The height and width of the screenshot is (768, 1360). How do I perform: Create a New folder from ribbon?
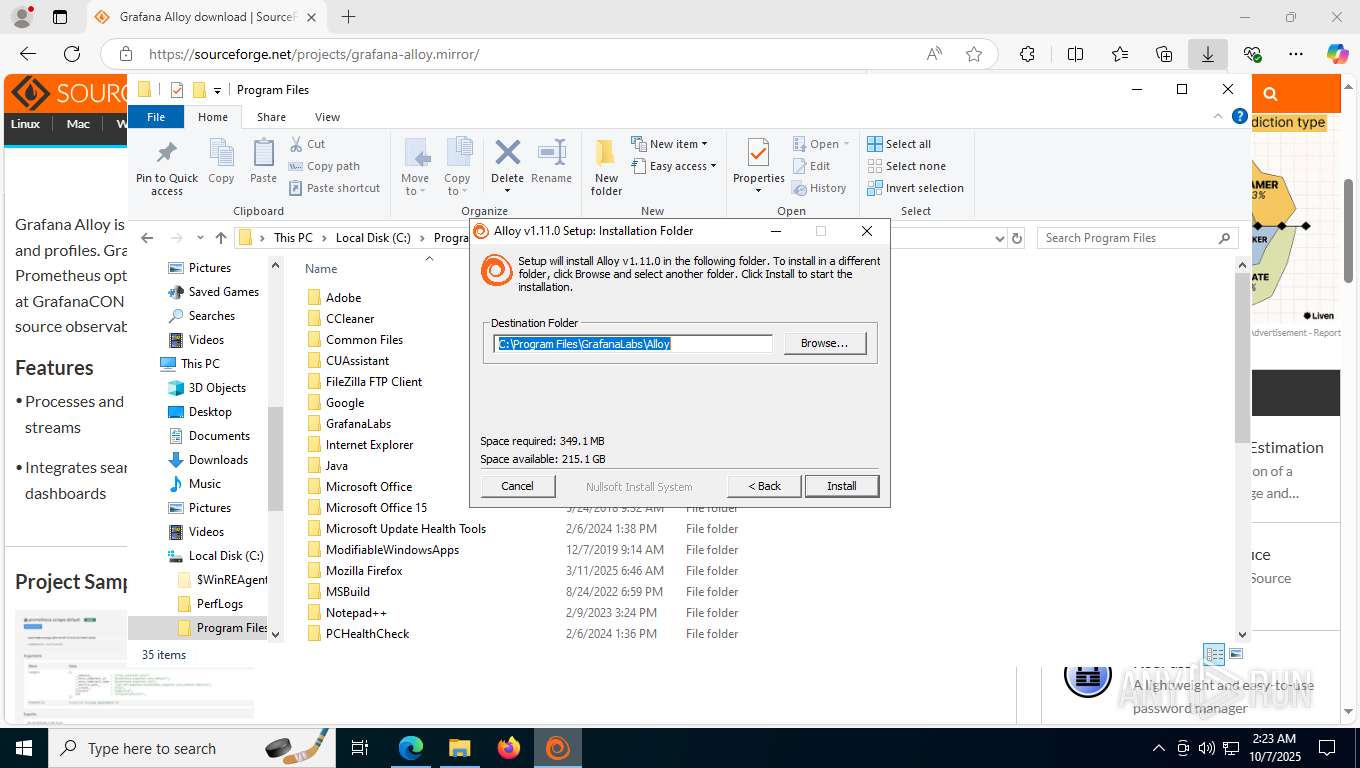606,167
